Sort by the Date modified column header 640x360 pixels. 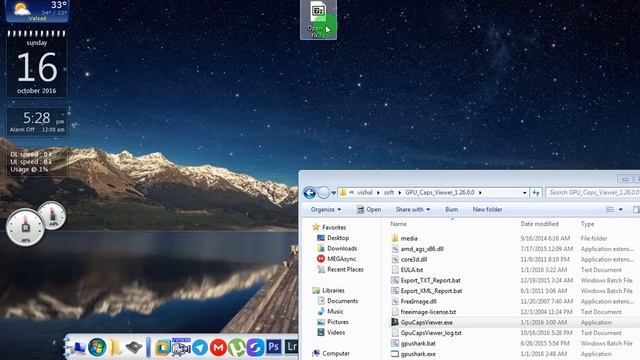click(539, 224)
